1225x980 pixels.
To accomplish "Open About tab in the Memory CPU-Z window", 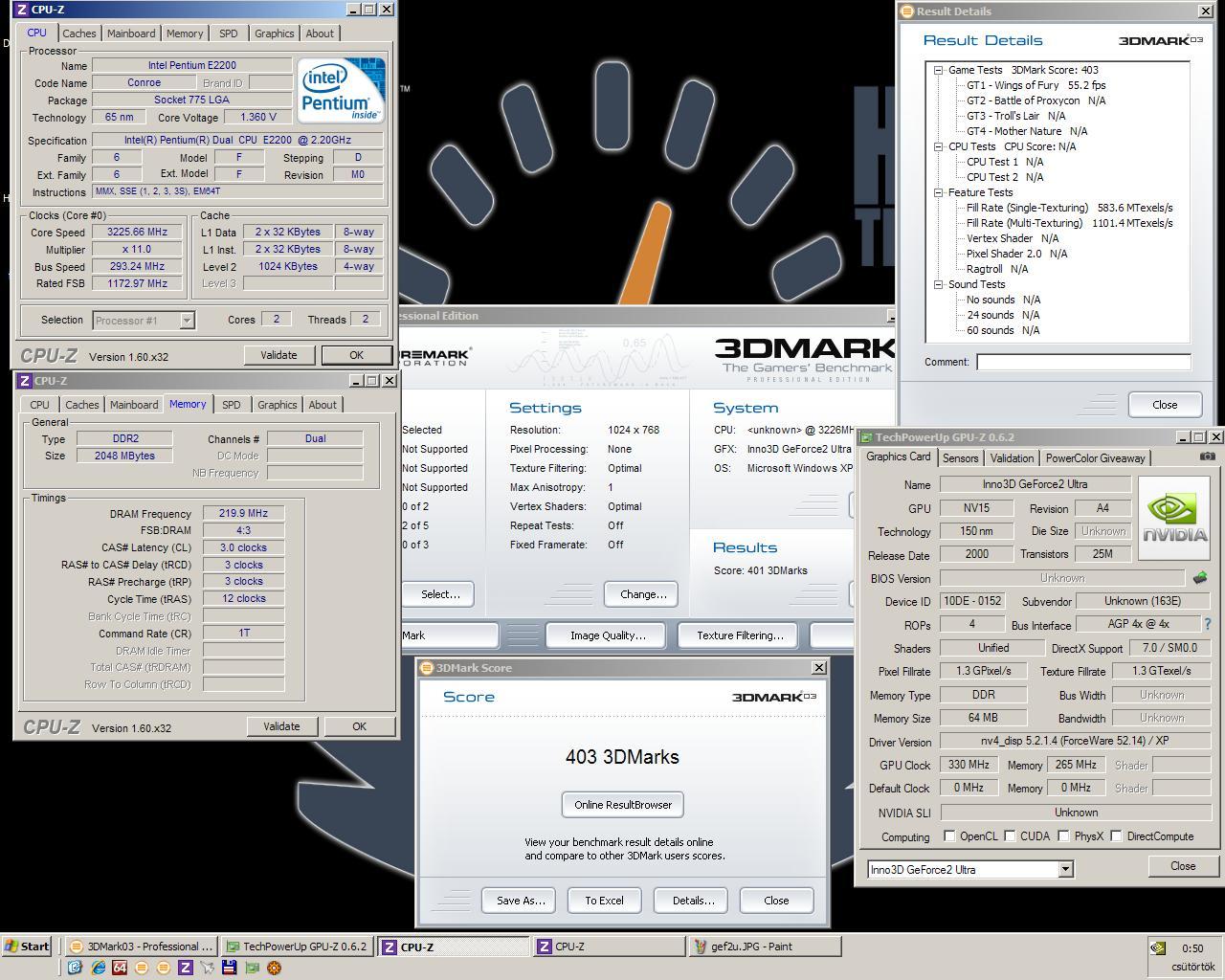I will coord(323,405).
